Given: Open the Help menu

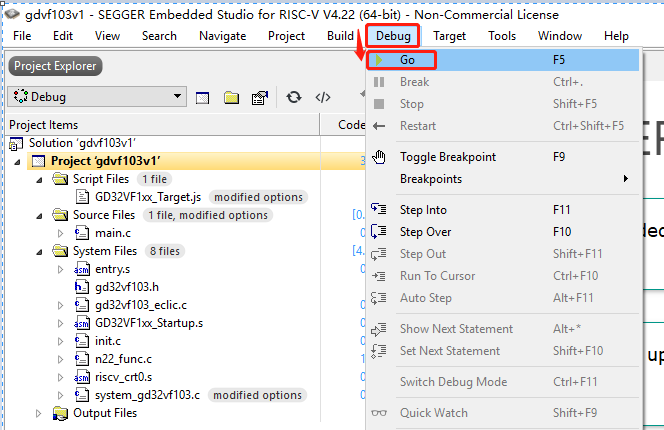Looking at the screenshot, I should pyautogui.click(x=616, y=36).
